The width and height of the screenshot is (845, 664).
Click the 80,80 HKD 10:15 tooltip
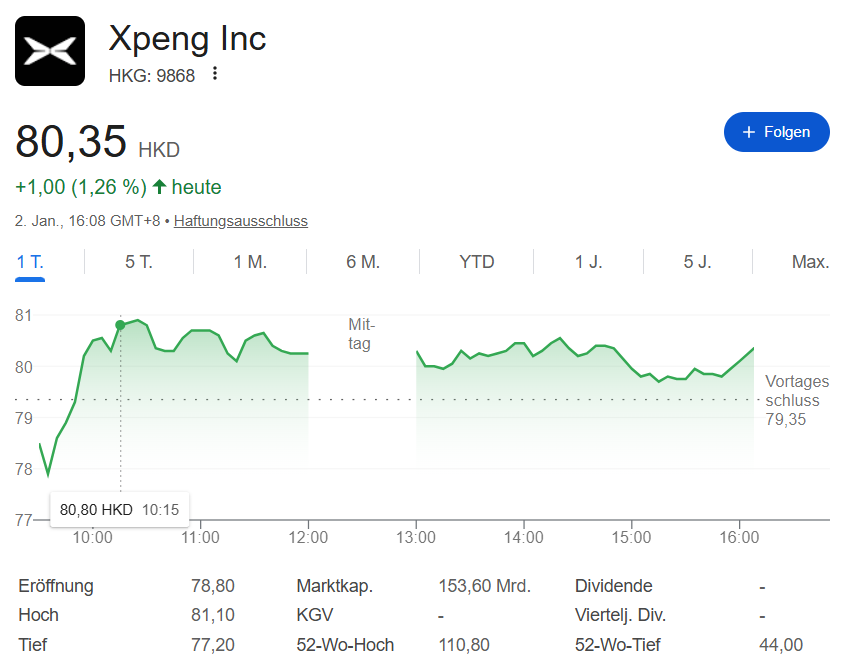point(119,510)
